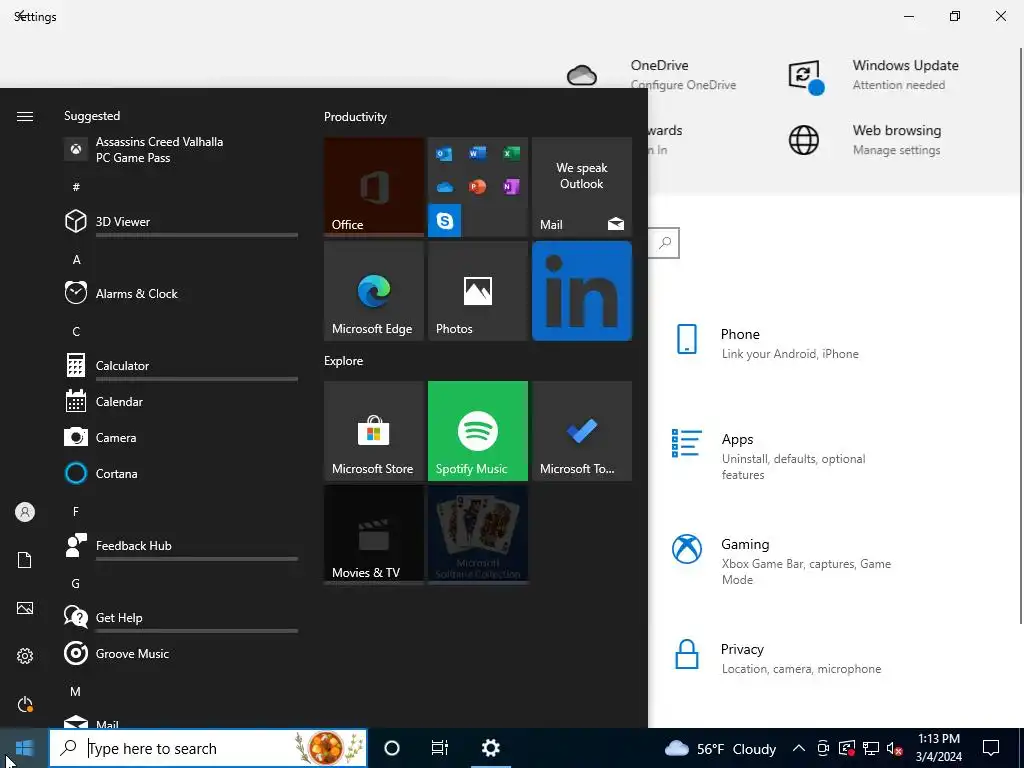This screenshot has width=1024, height=768.
Task: Open Gaming settings category
Action: click(x=781, y=561)
